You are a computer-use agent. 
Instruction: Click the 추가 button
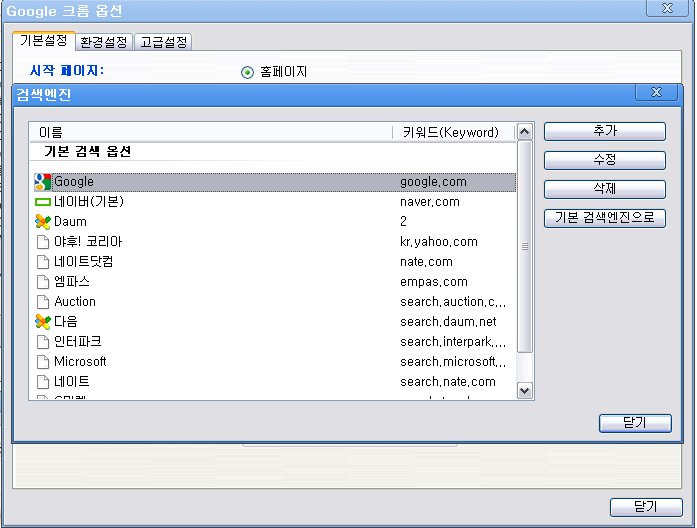(605, 131)
